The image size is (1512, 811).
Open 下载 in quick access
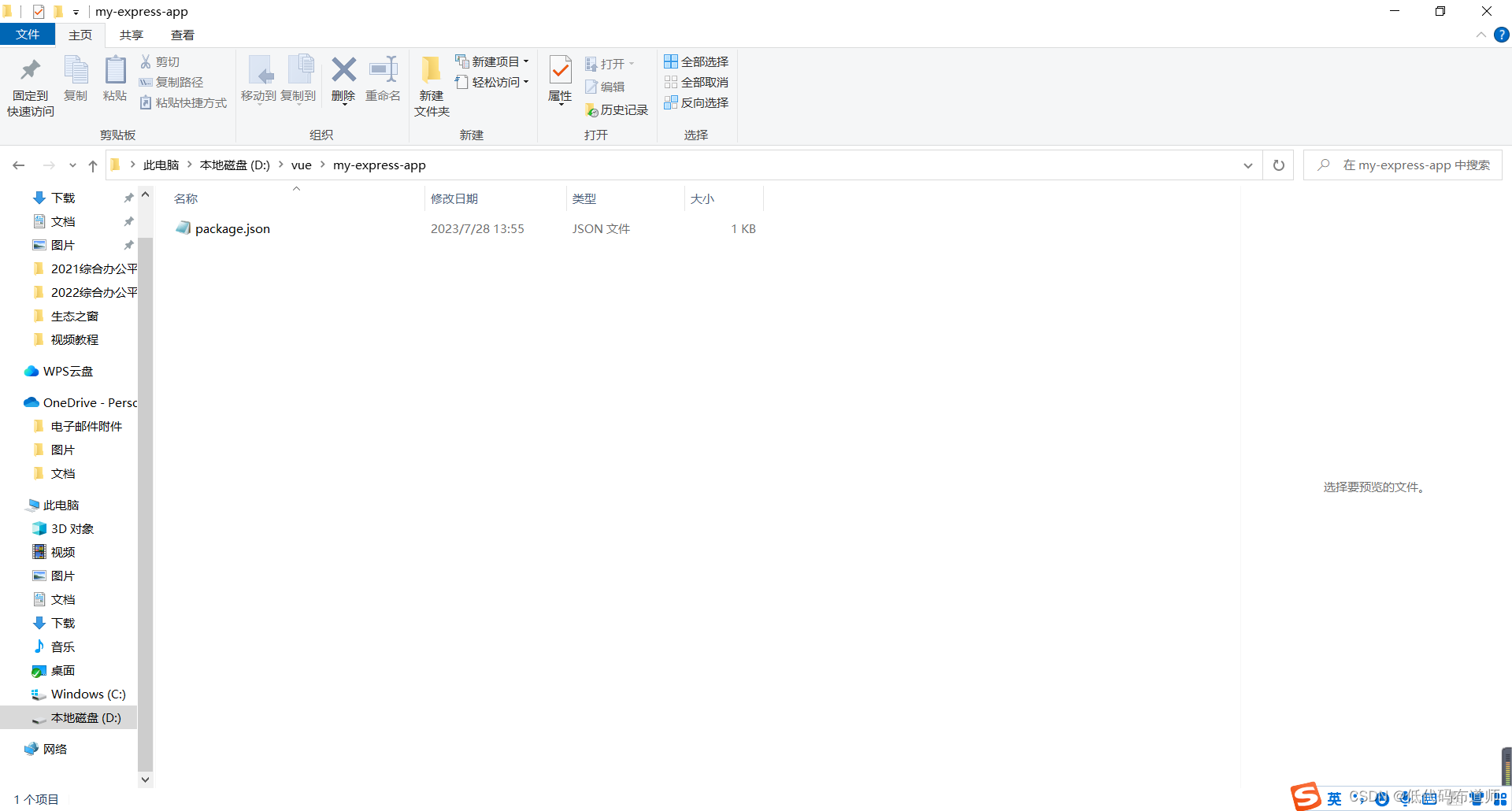coord(63,198)
